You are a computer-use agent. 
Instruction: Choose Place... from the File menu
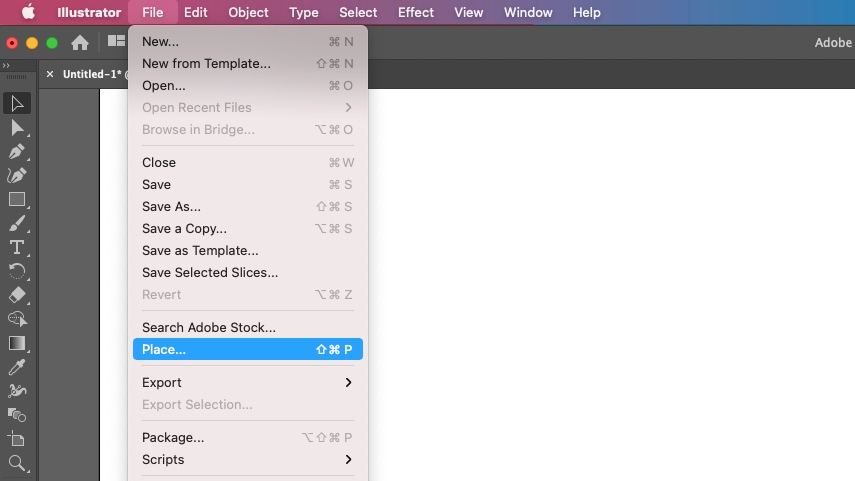click(x=248, y=349)
